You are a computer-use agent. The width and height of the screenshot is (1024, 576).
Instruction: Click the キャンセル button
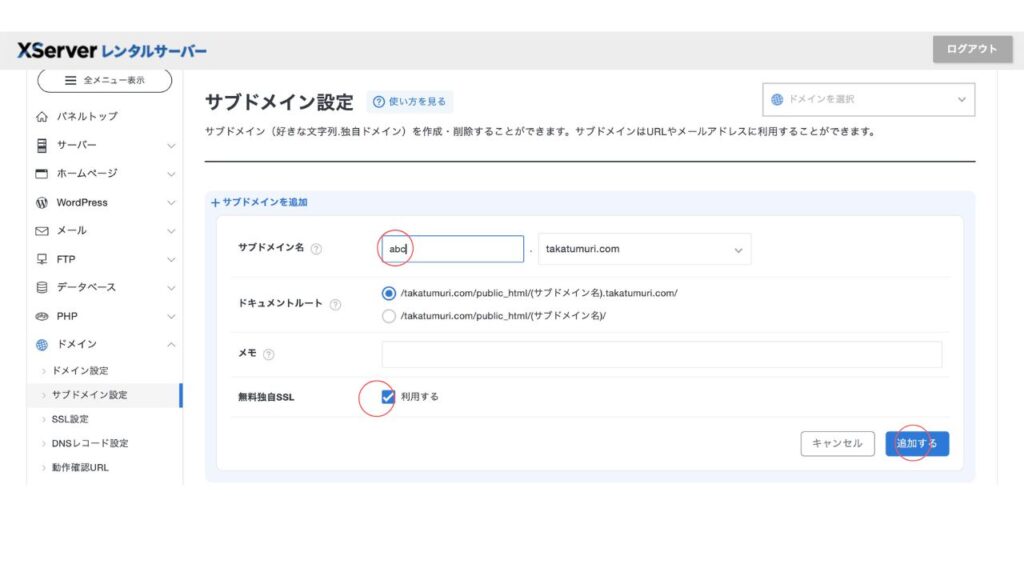[x=837, y=443]
